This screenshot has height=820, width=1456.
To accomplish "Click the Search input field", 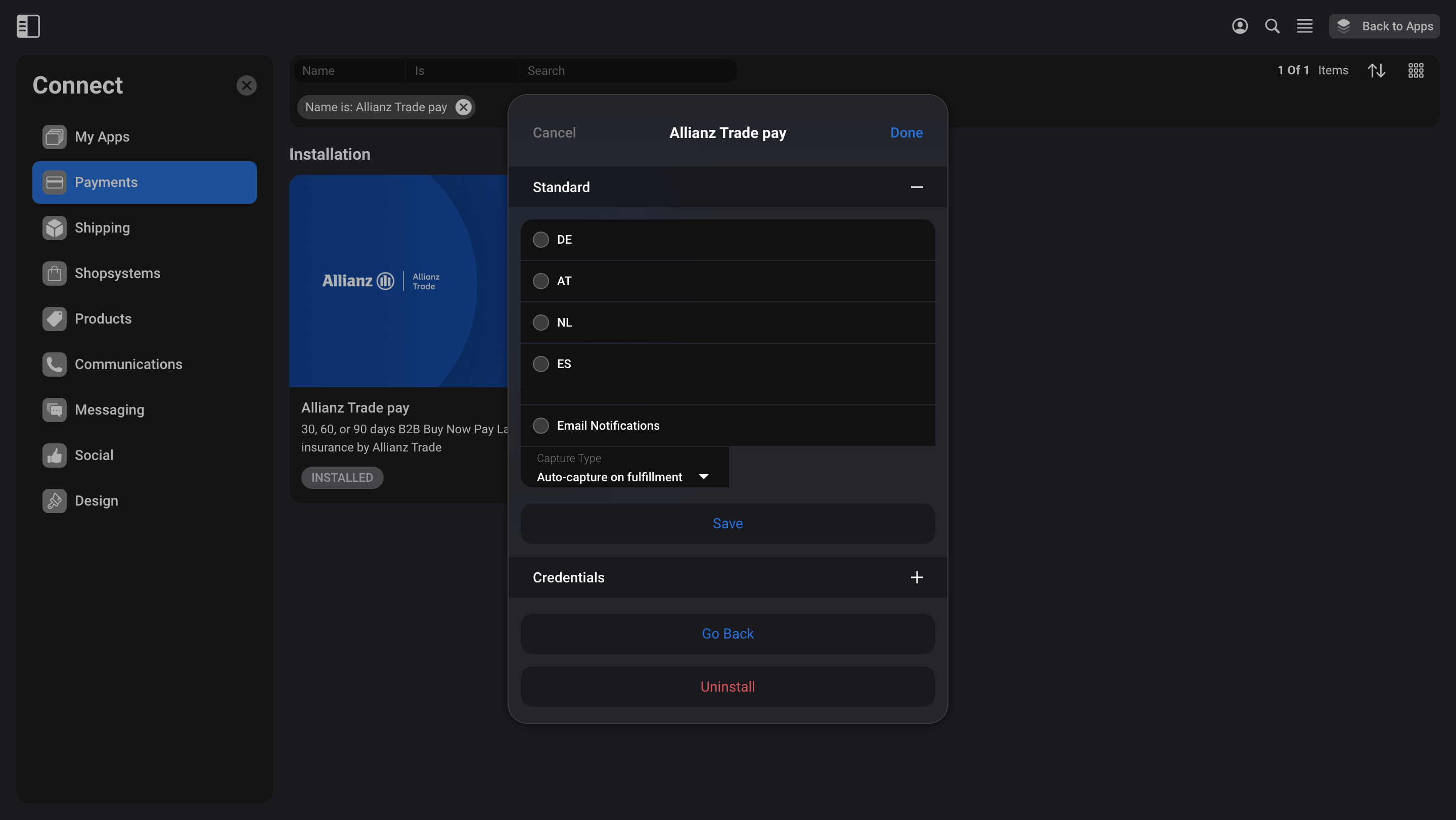I will 627,71.
